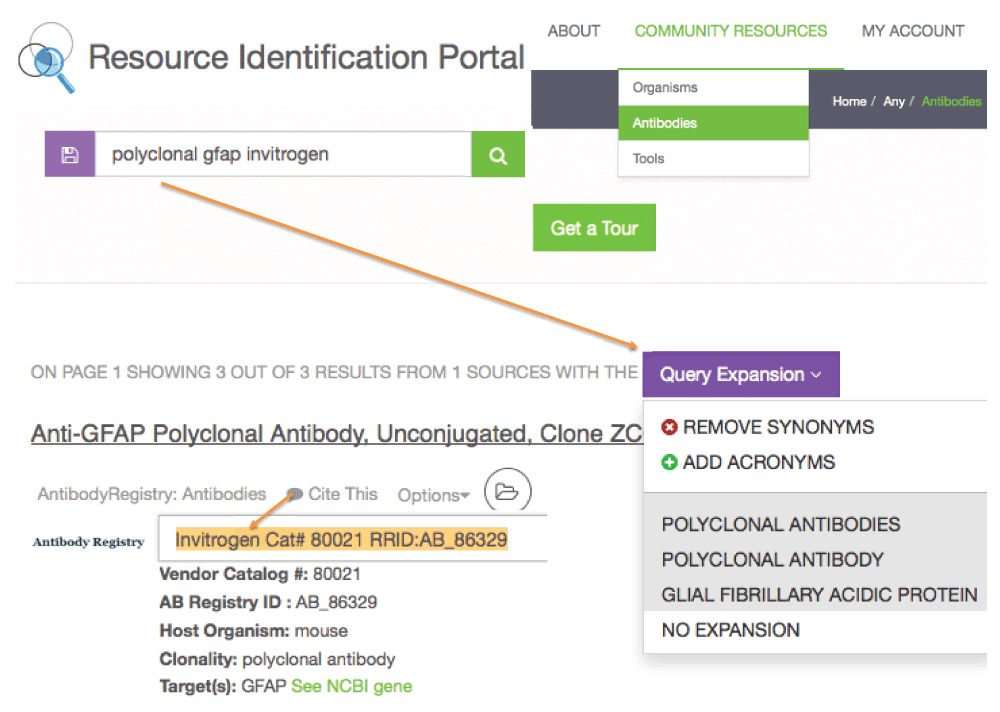Click the Any breadcrumb link

tap(893, 101)
